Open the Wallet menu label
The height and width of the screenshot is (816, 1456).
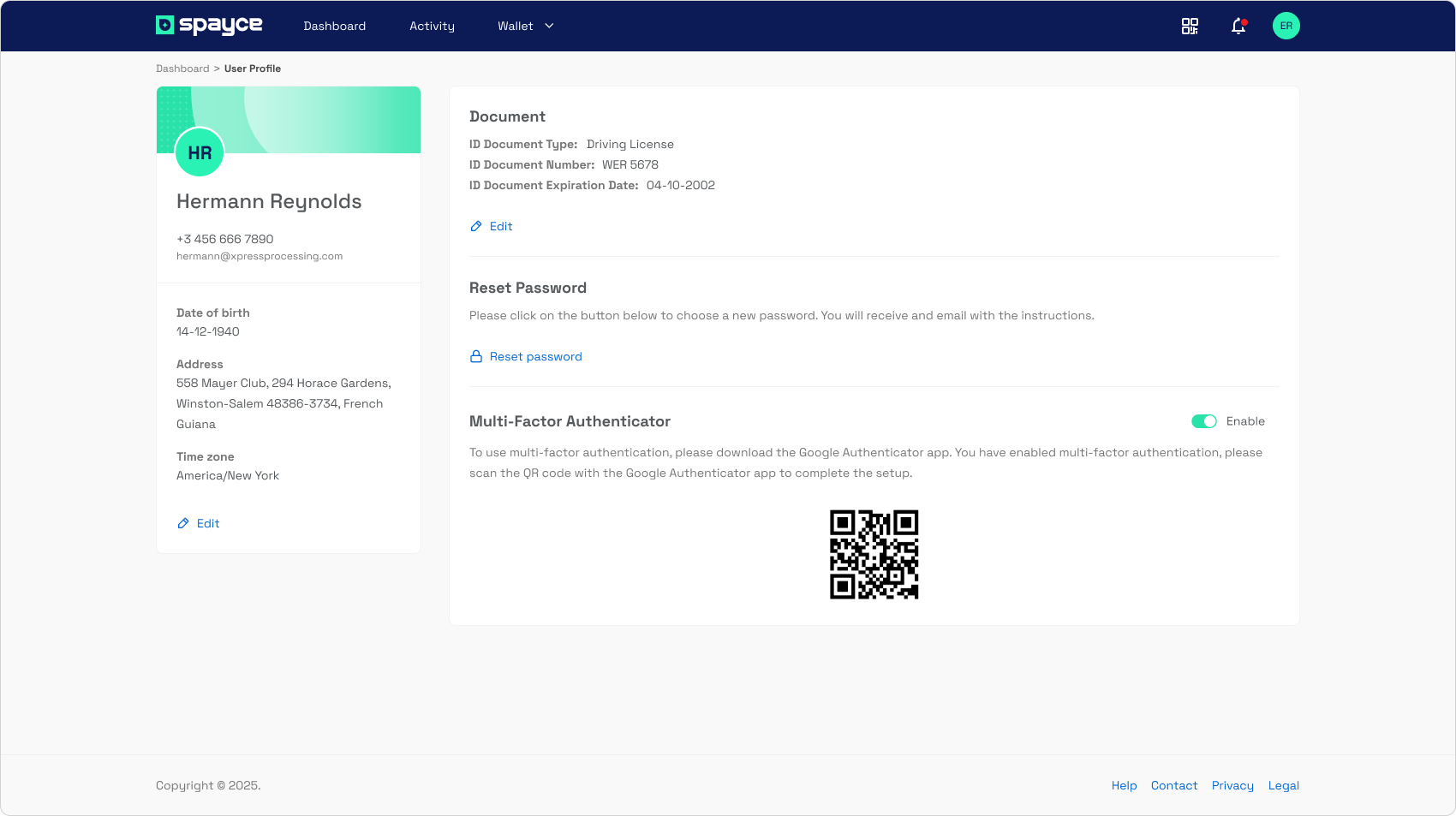(x=516, y=26)
